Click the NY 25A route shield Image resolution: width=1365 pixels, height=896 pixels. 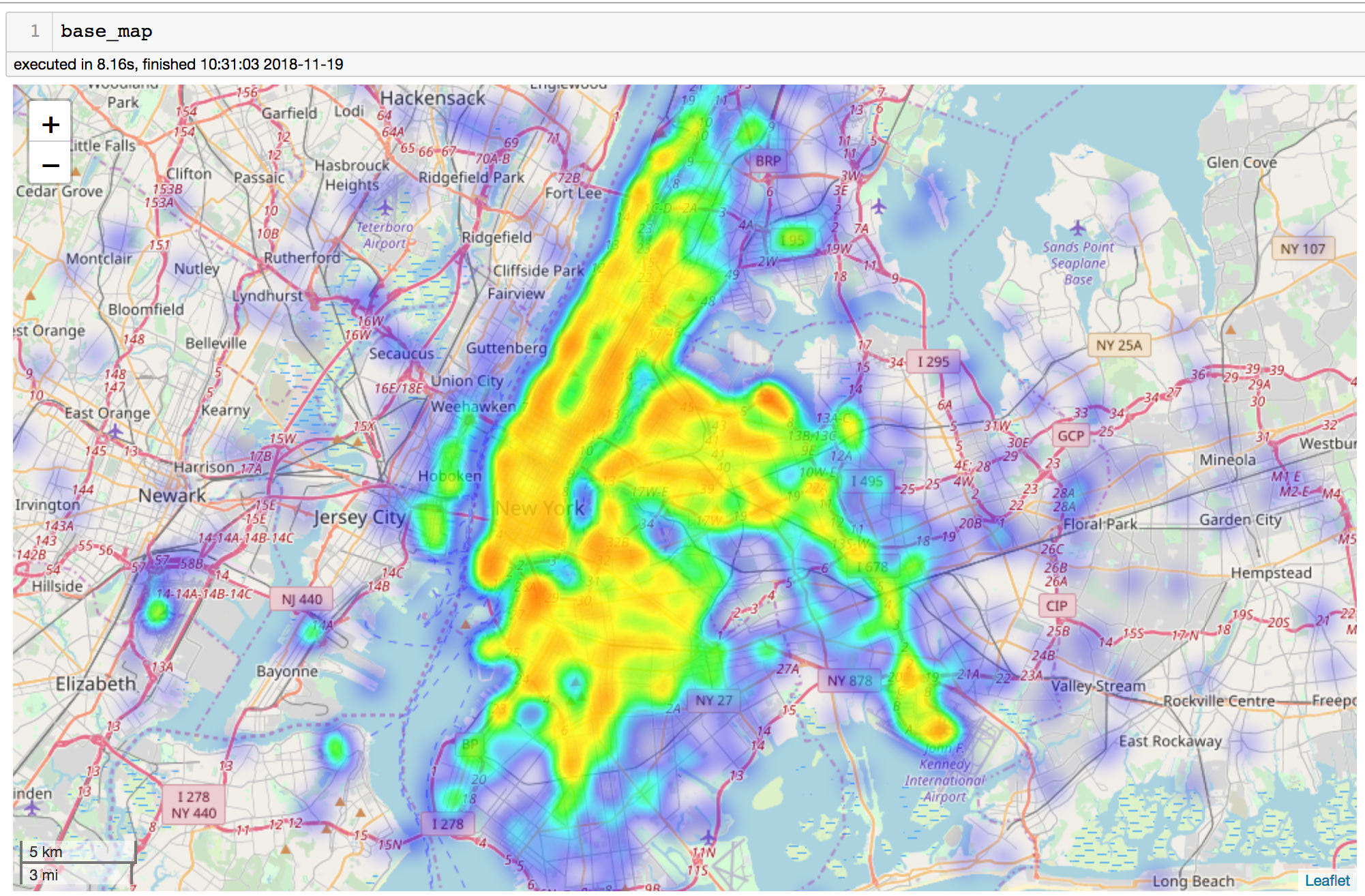coord(1118,345)
